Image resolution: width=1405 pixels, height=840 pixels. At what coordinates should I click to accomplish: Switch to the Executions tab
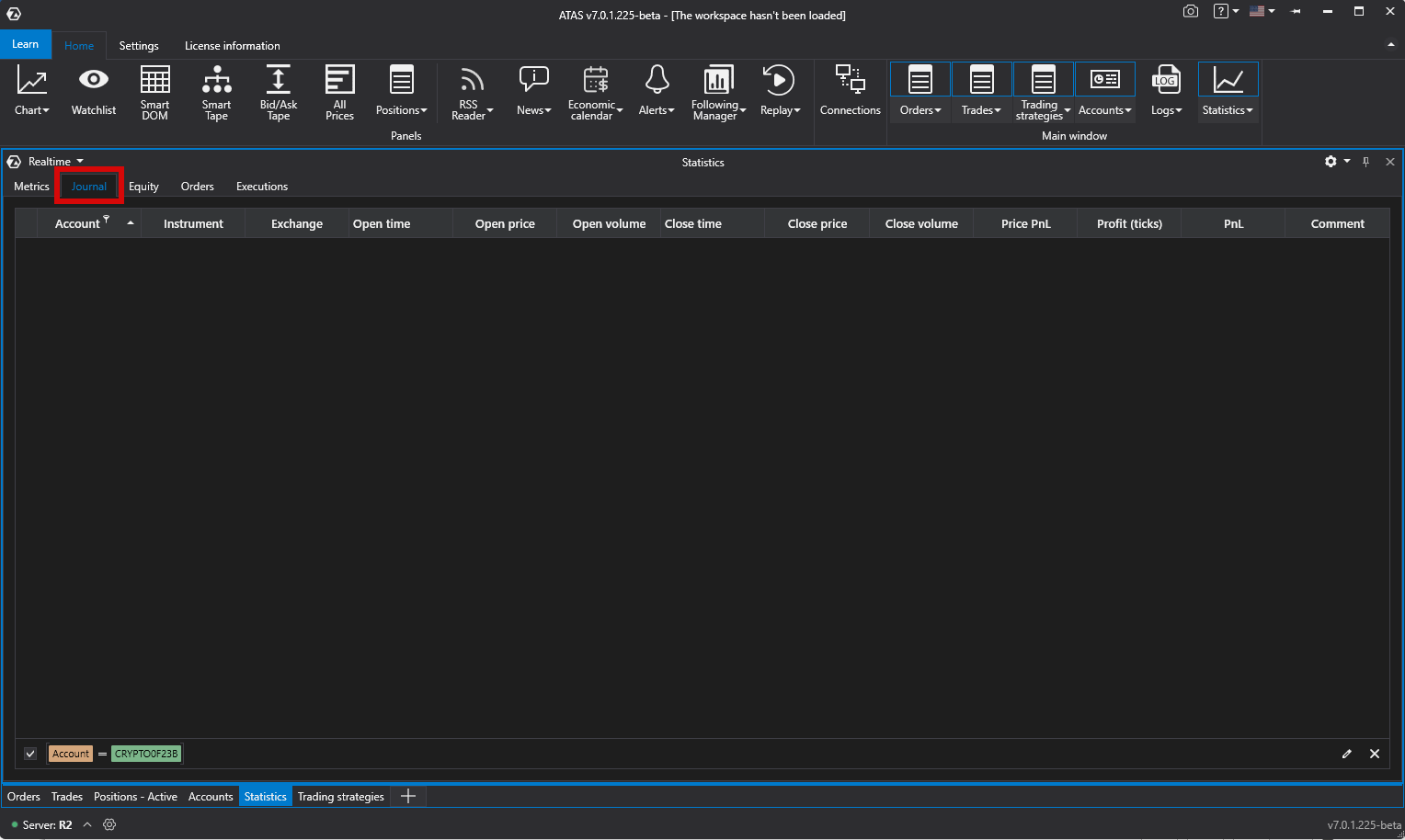[x=262, y=187]
